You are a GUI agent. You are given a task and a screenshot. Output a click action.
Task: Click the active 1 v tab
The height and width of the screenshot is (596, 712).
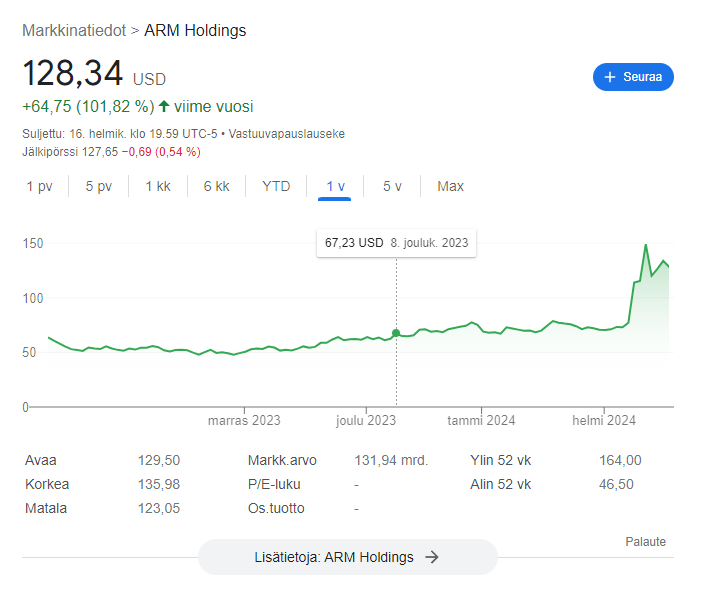click(x=335, y=186)
